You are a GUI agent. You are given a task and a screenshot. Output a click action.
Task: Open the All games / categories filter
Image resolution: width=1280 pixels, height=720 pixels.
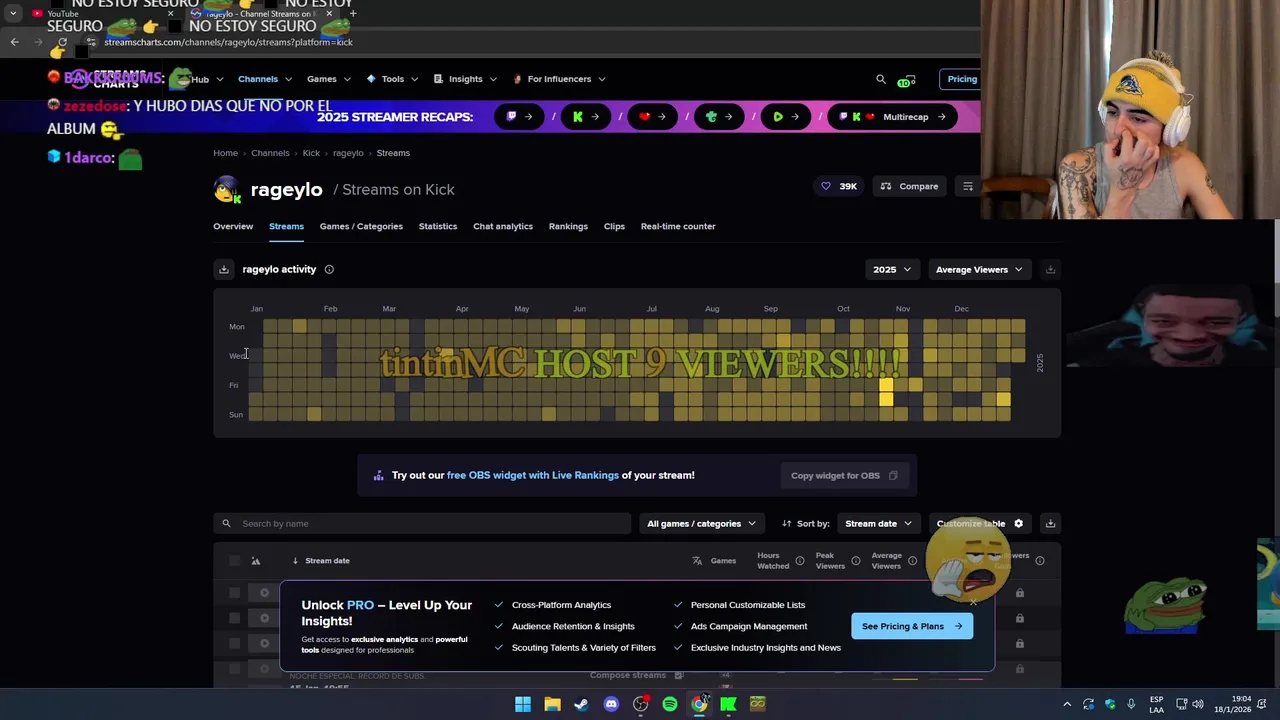coord(701,523)
